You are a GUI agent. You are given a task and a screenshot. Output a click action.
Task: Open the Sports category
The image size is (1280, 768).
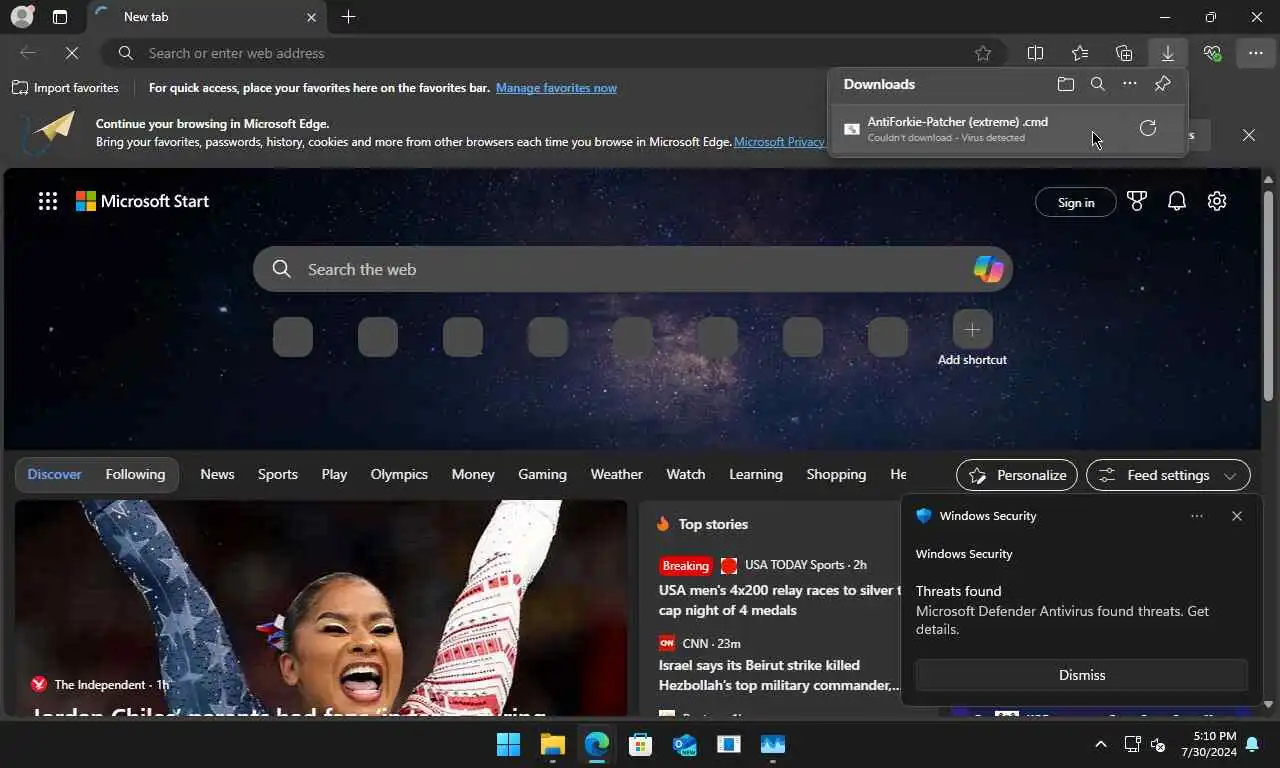point(278,474)
